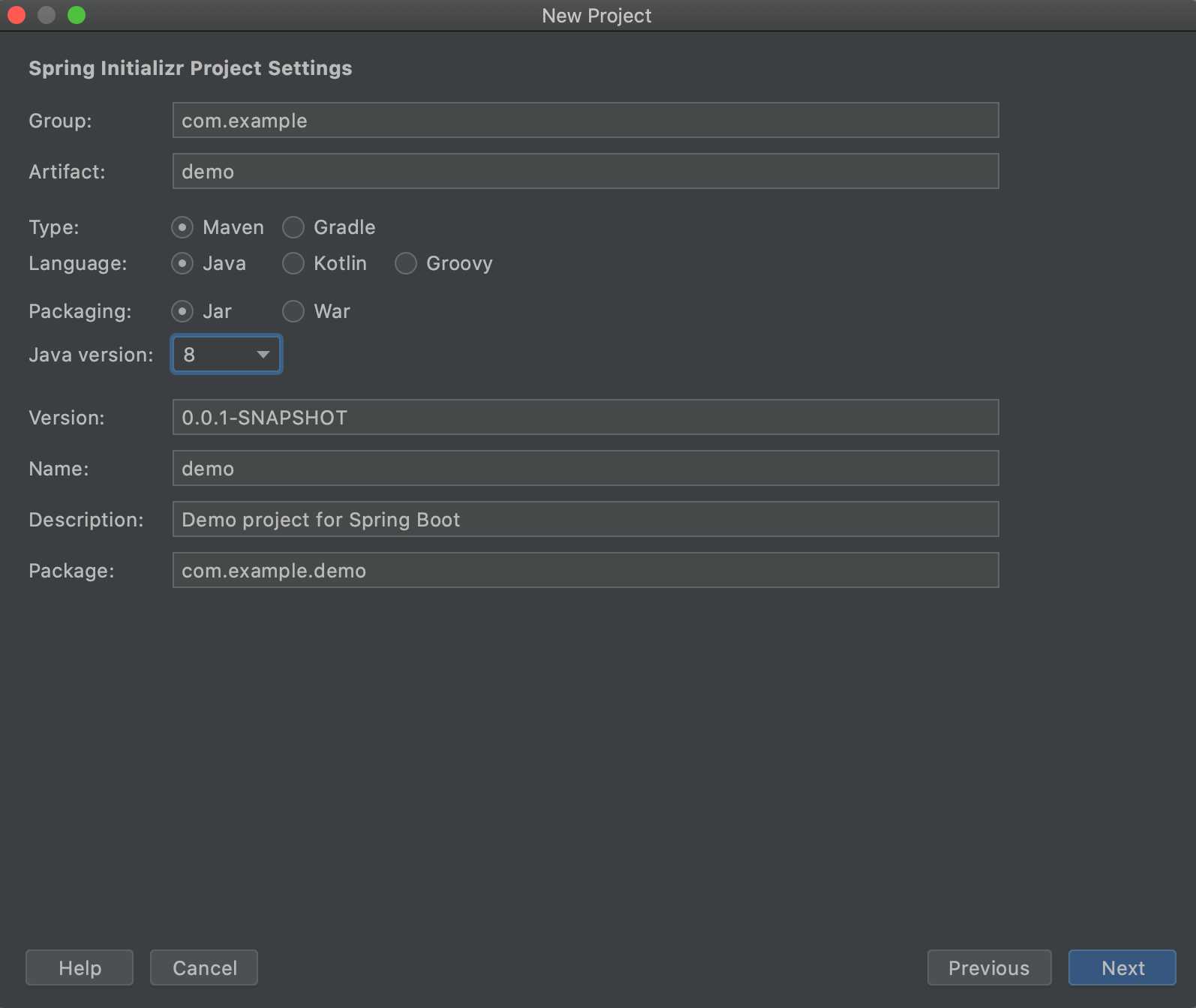Screen dimensions: 1196x1008
Task: Click the Java version label
Action: (x=91, y=355)
